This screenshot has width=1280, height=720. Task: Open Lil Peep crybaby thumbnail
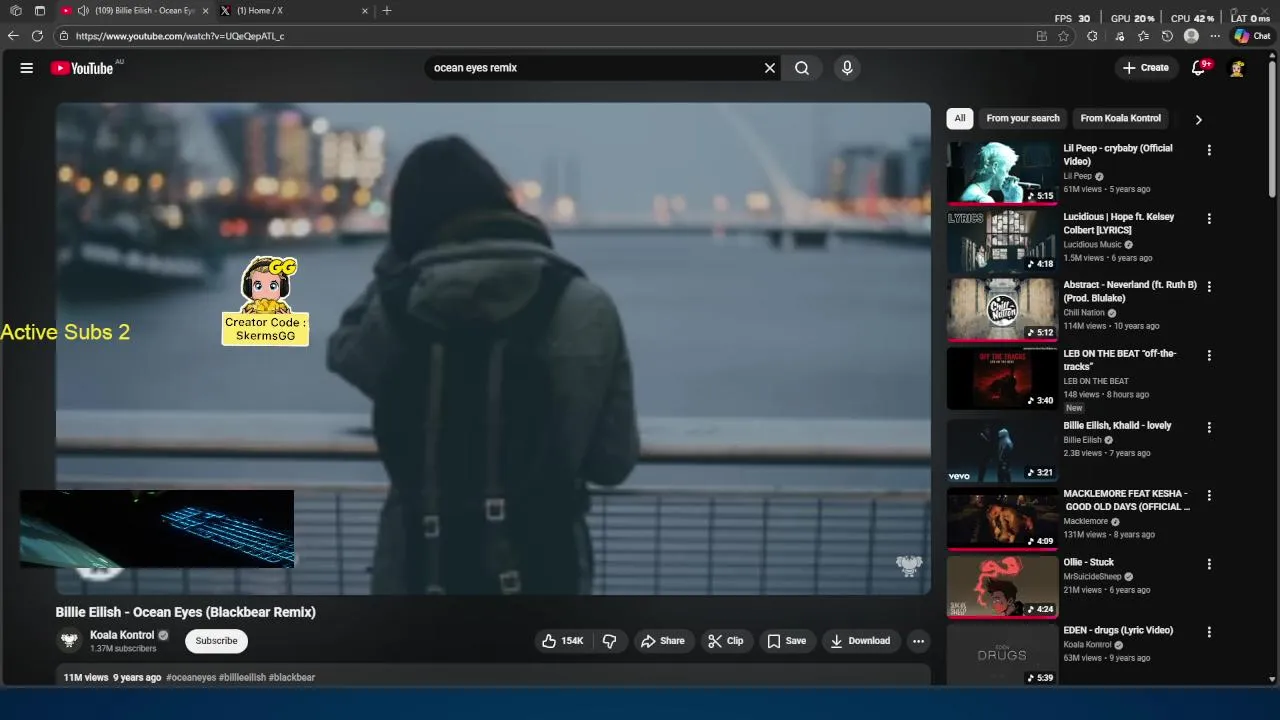[1002, 172]
